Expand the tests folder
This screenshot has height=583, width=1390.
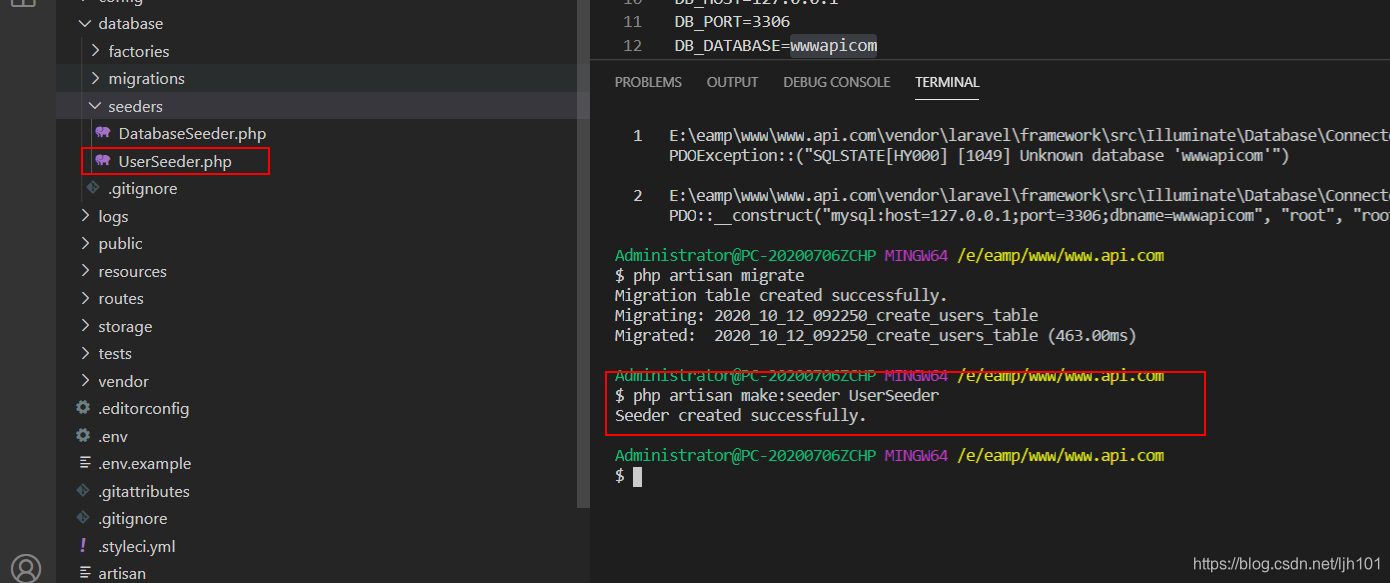click(85, 353)
